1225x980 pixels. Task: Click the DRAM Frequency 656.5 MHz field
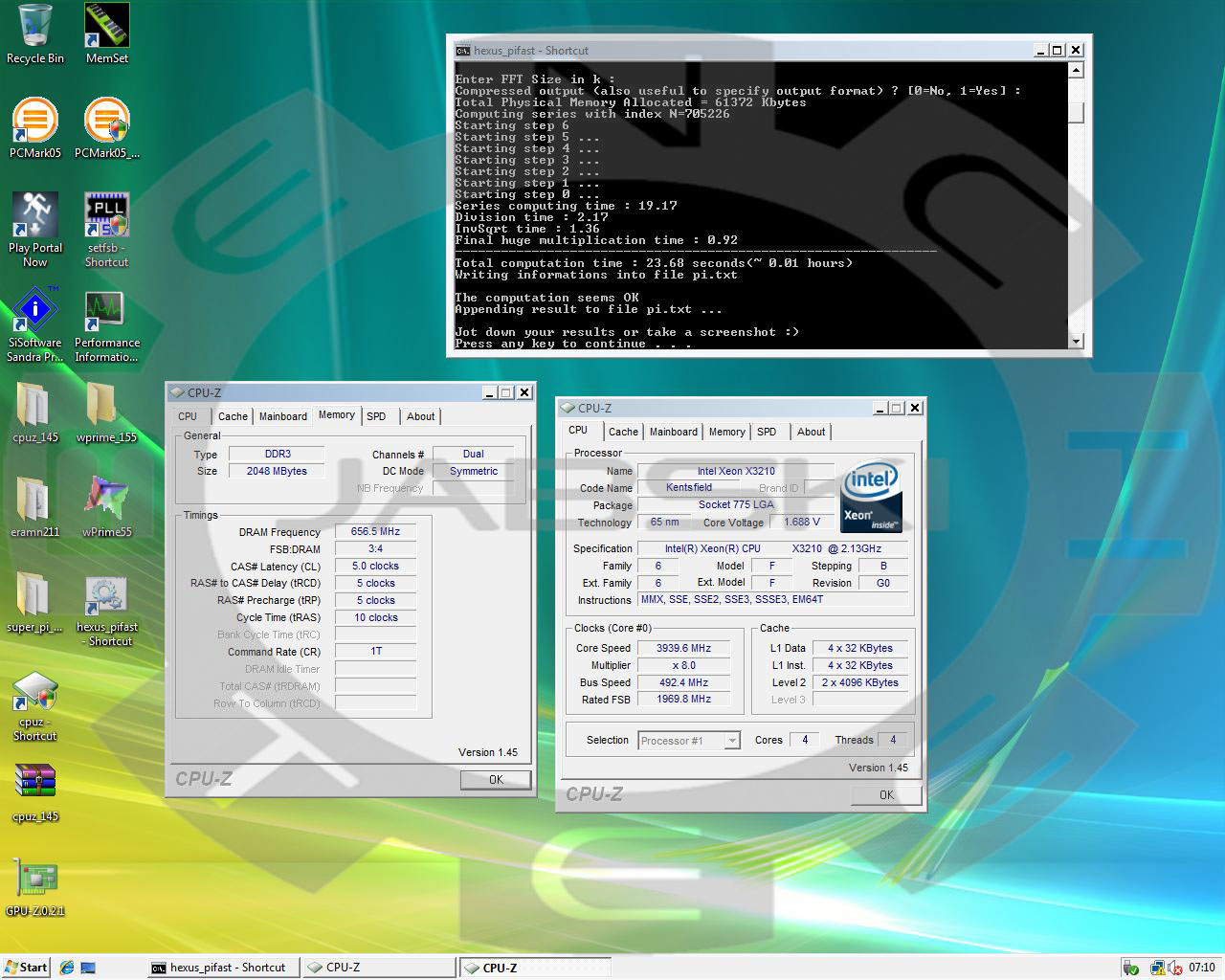[375, 532]
